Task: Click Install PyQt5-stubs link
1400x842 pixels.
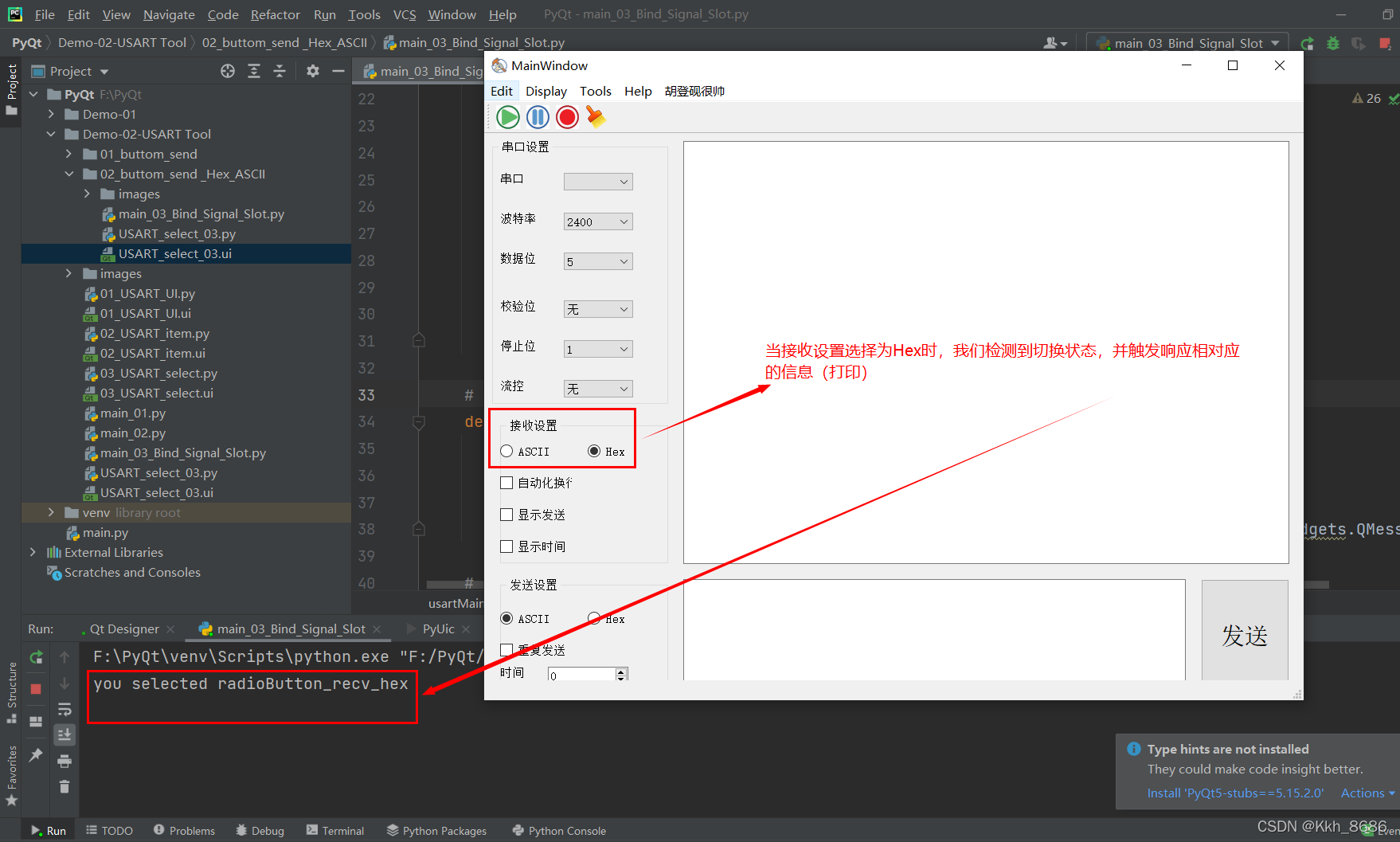Action: click(x=1235, y=793)
